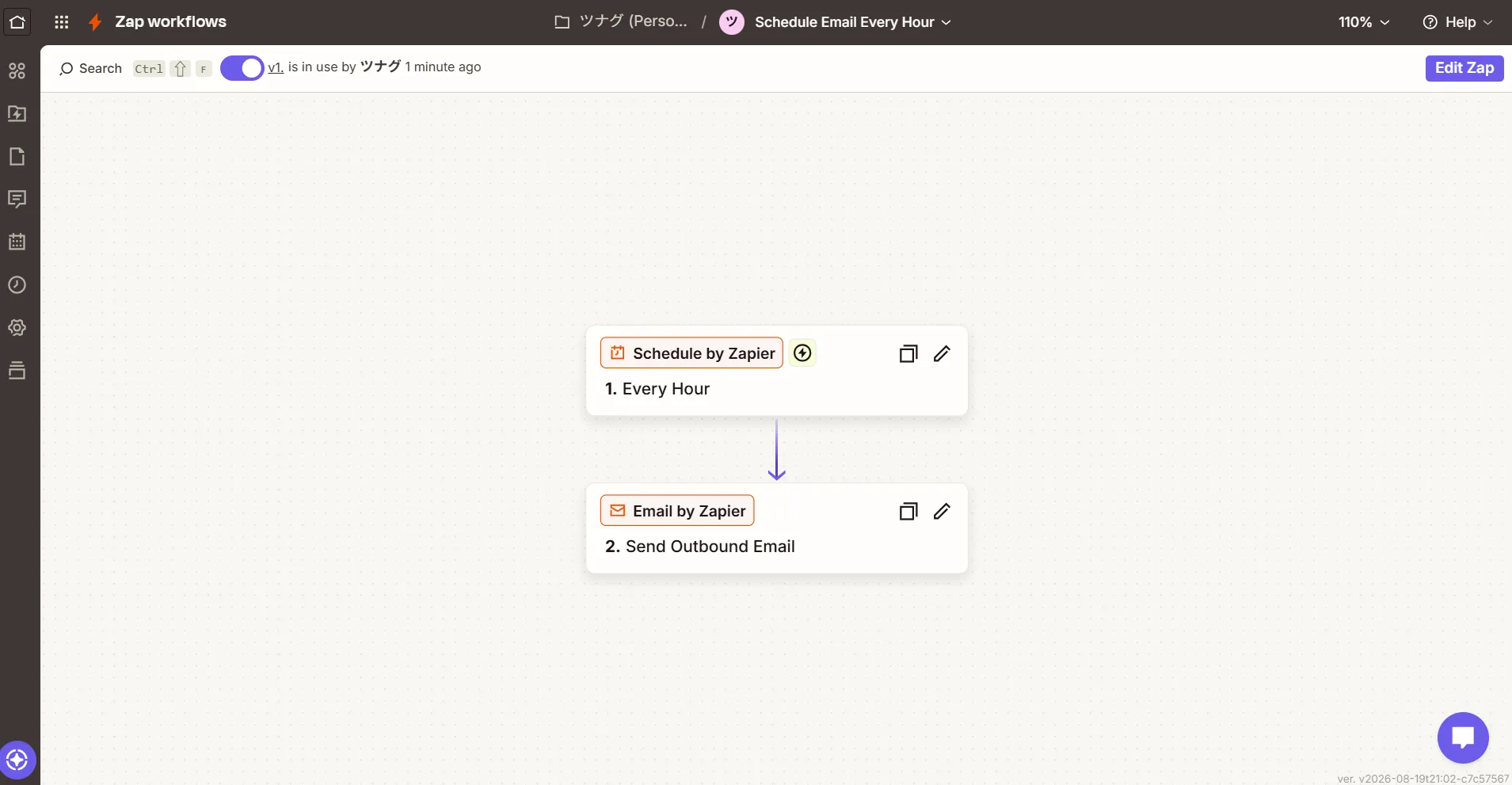Open the sidebar settings gear icon

17,327
